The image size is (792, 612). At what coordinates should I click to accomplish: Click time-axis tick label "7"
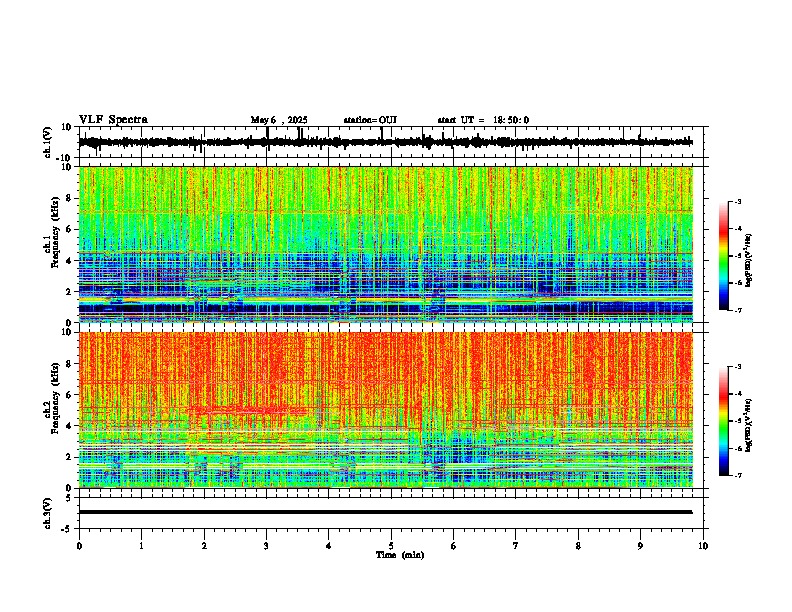[x=516, y=546]
